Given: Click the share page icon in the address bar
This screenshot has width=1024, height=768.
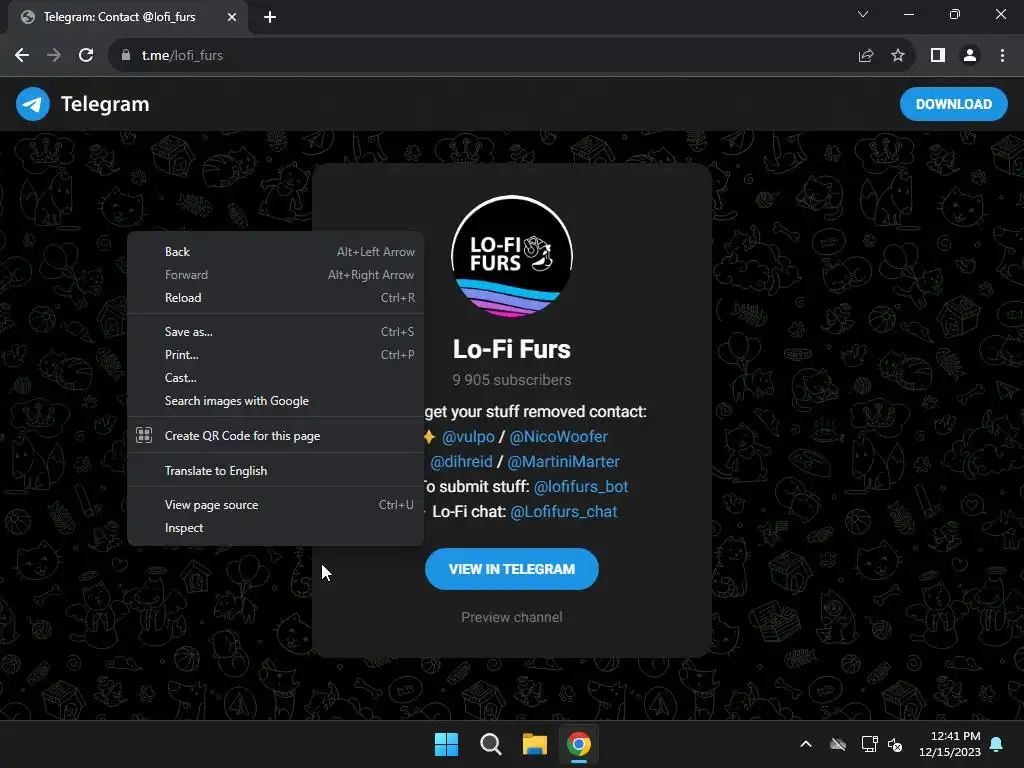Looking at the screenshot, I should pos(866,56).
